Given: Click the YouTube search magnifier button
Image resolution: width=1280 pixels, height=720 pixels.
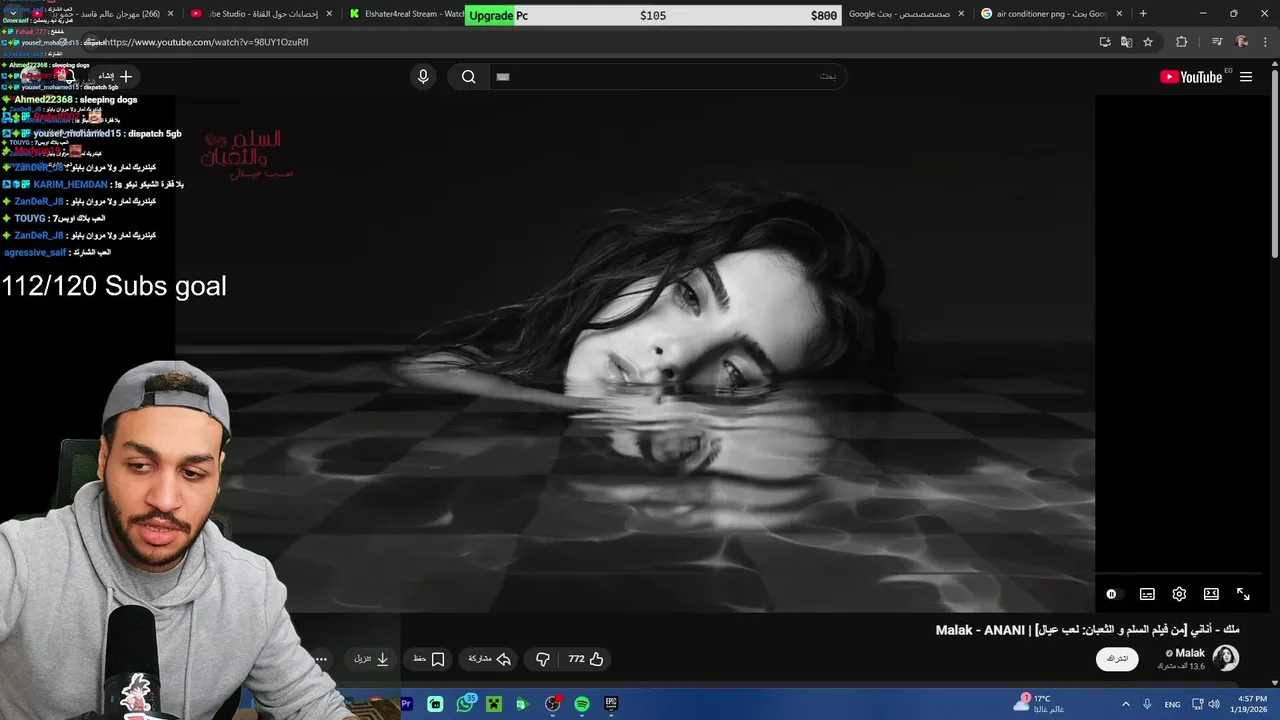Looking at the screenshot, I should (x=468, y=77).
